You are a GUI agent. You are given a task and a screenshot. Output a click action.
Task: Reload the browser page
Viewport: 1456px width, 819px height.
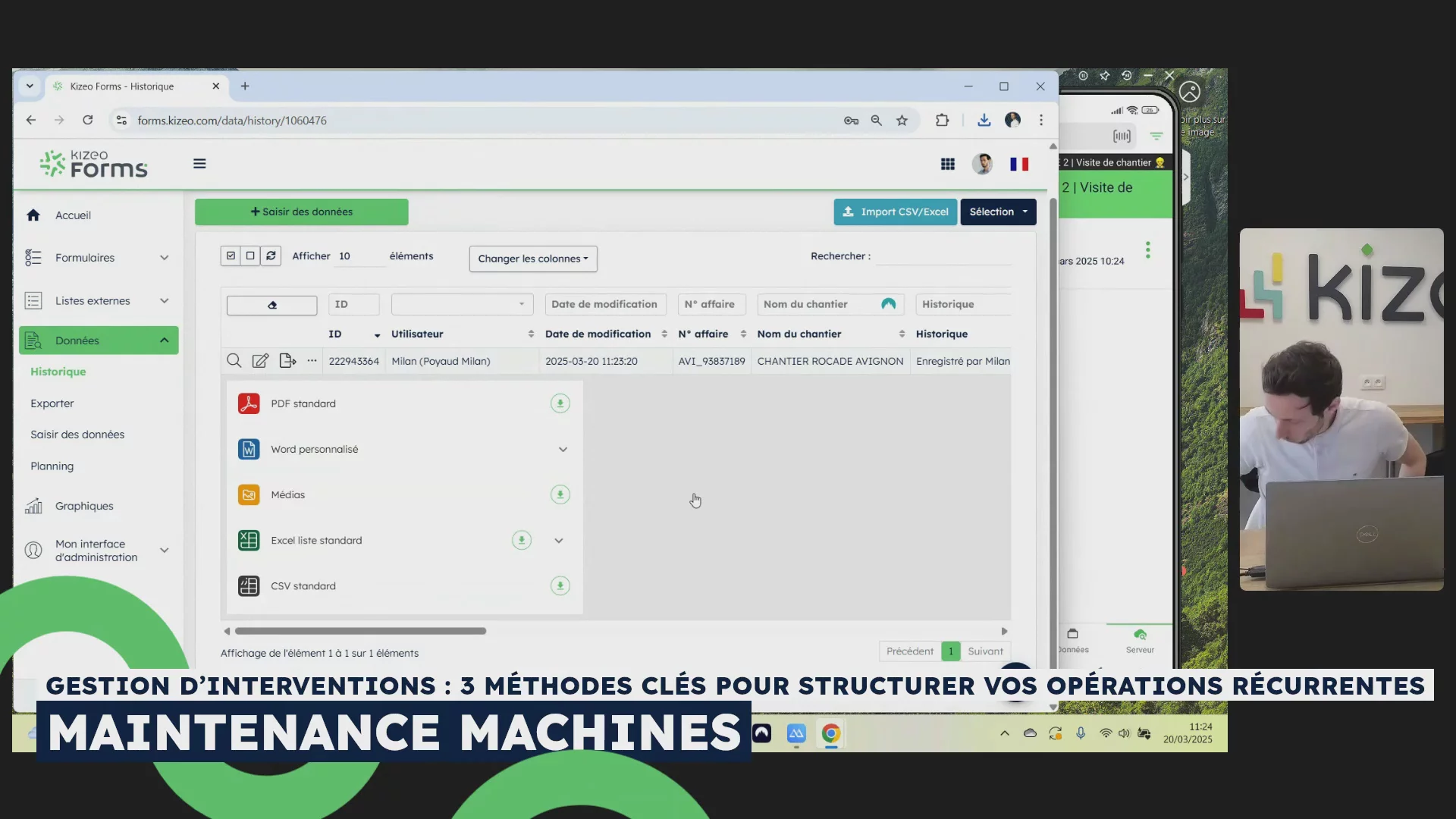(88, 120)
